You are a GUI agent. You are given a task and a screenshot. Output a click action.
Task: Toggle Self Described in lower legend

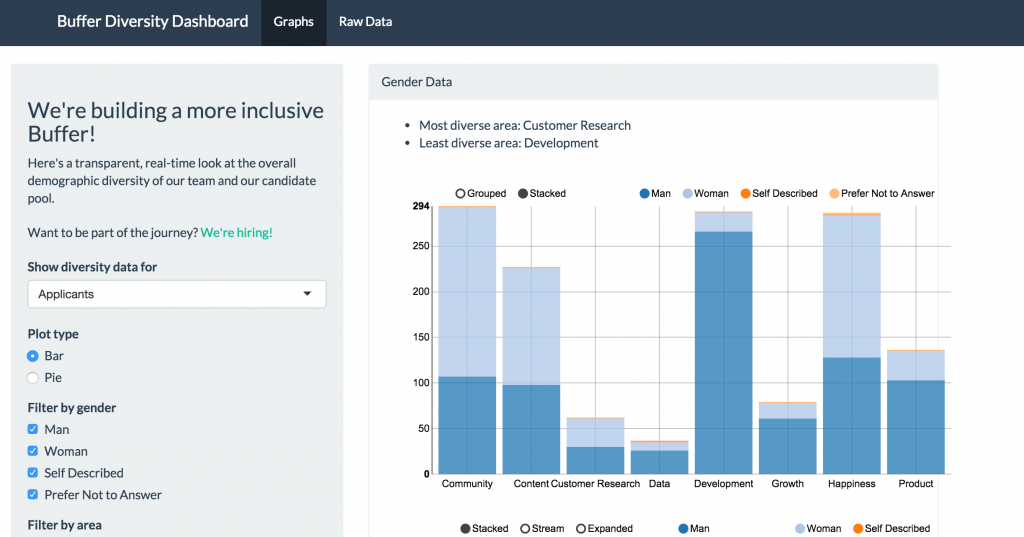[x=891, y=529]
